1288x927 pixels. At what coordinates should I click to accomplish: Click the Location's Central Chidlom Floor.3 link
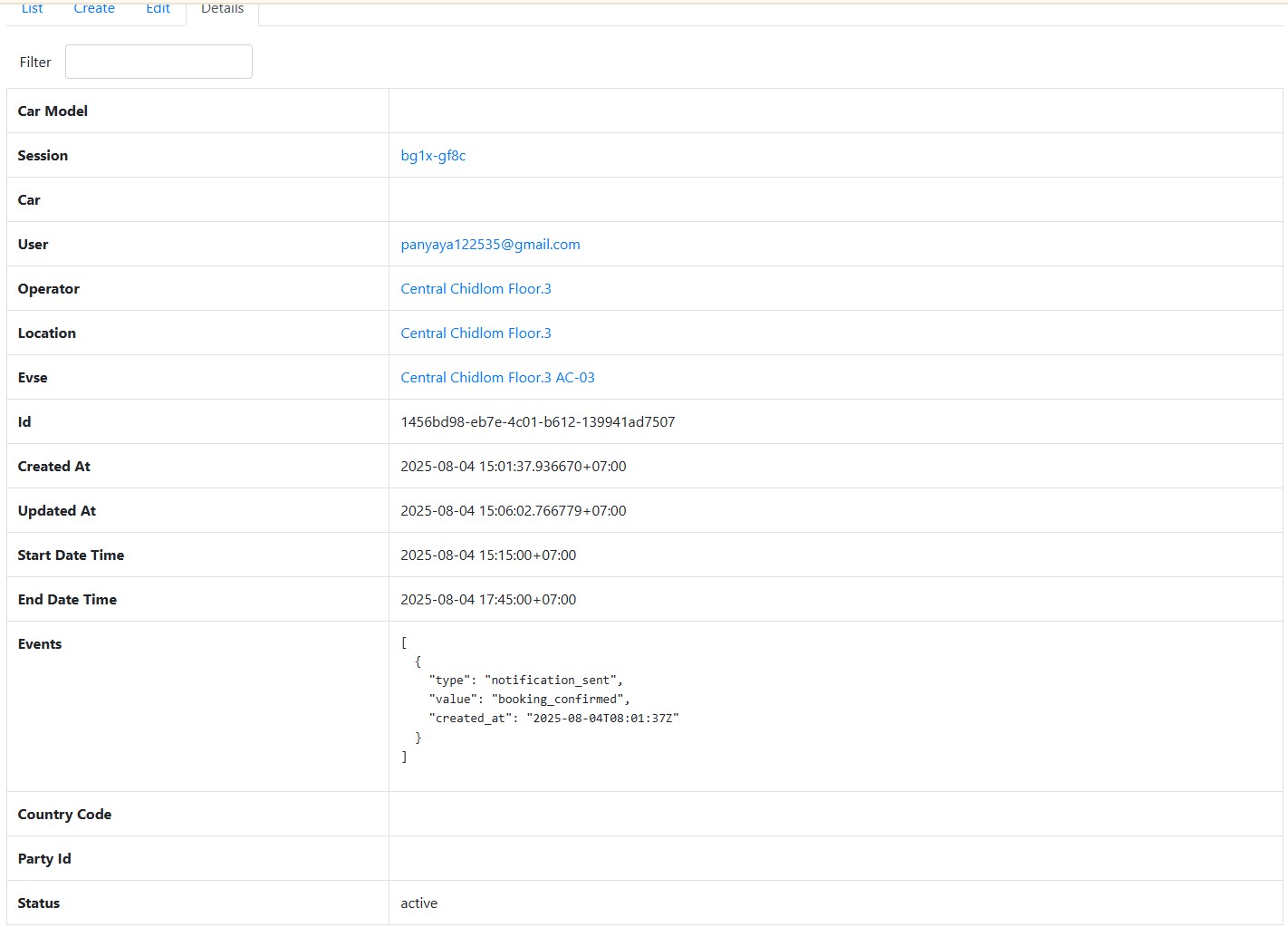[476, 333]
